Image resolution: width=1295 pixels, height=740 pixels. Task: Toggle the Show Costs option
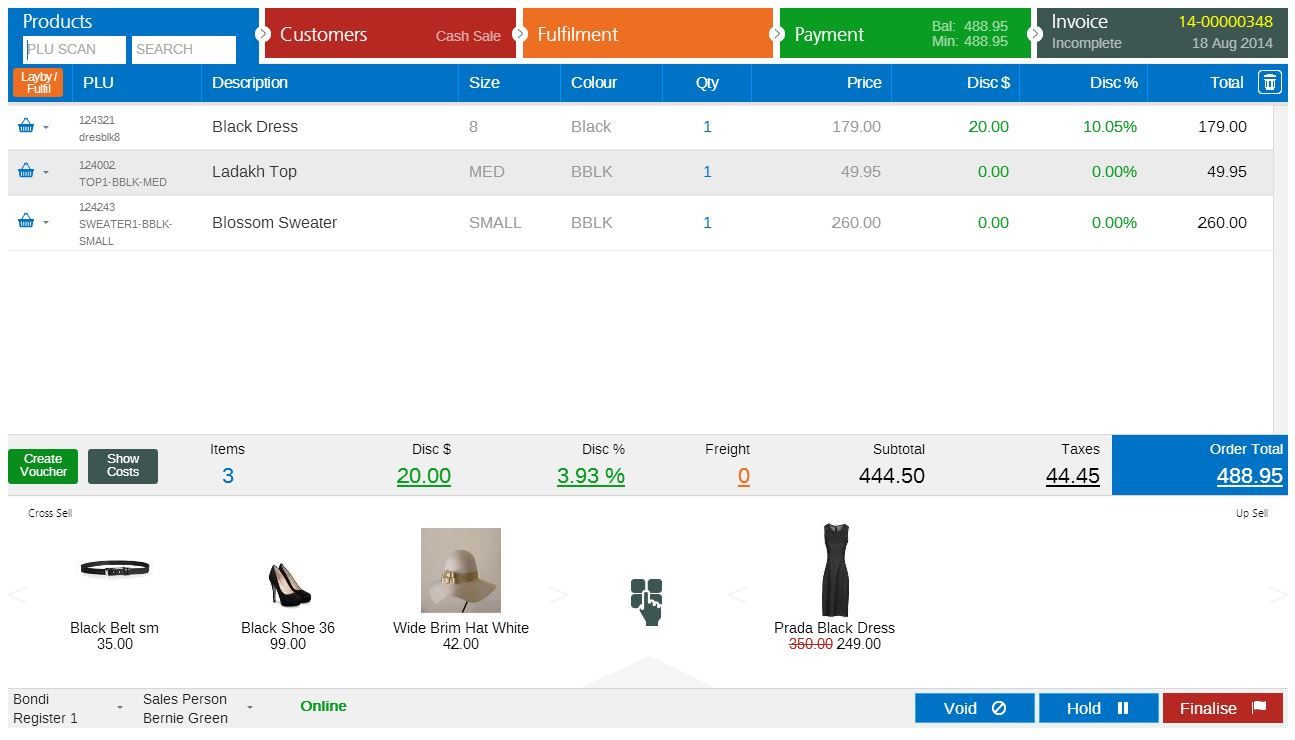click(122, 466)
